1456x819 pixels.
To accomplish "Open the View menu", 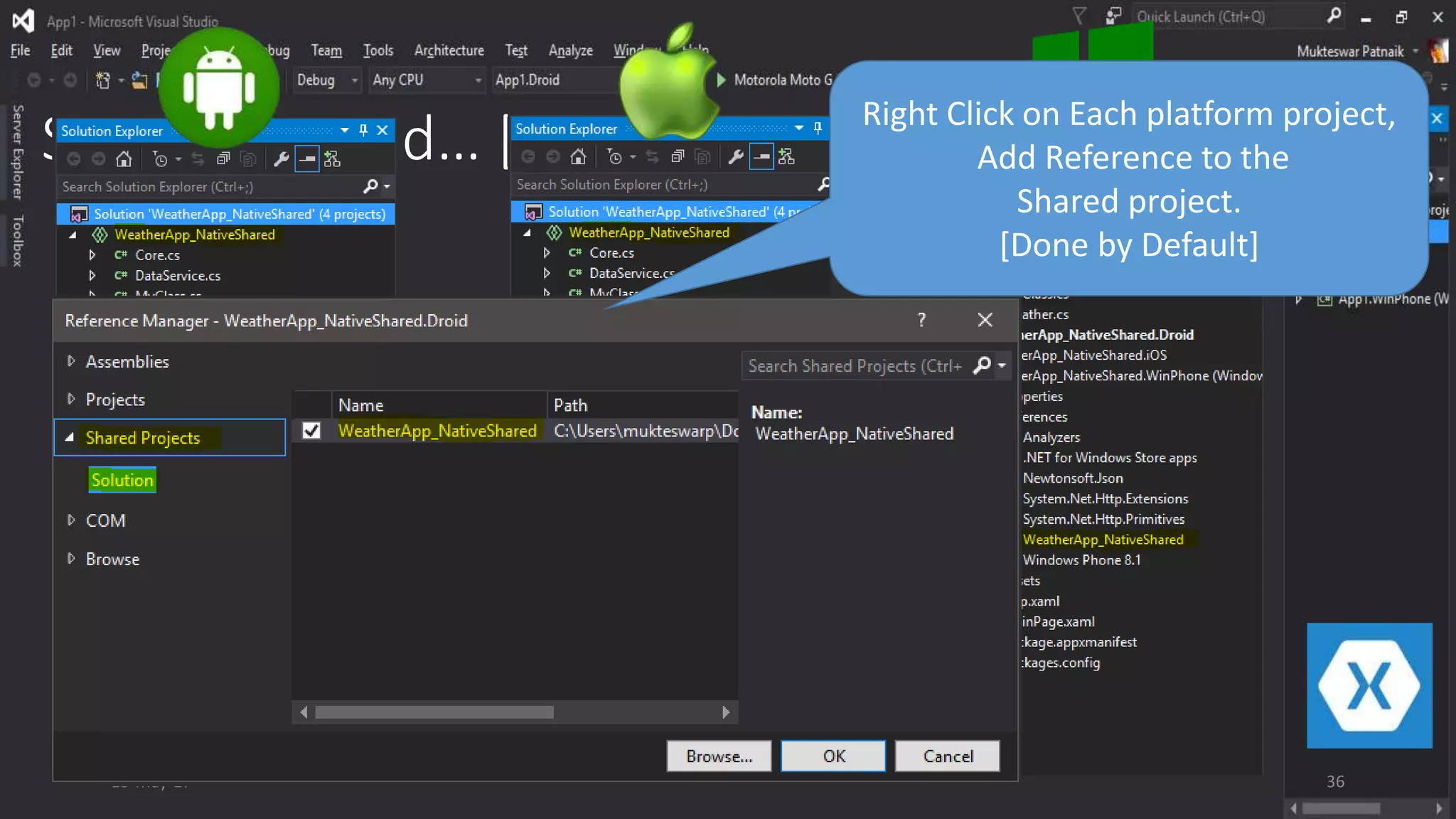I will pos(107,50).
